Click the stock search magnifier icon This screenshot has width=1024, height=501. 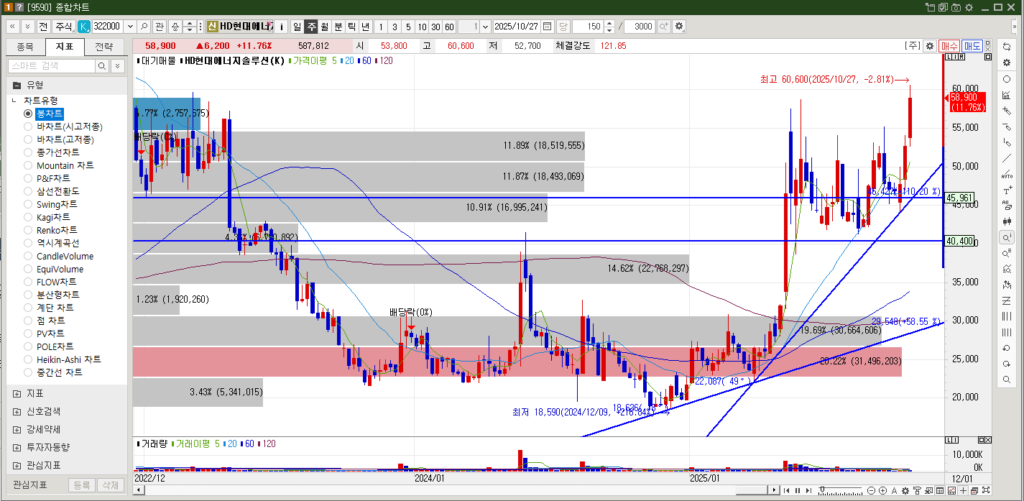click(145, 25)
